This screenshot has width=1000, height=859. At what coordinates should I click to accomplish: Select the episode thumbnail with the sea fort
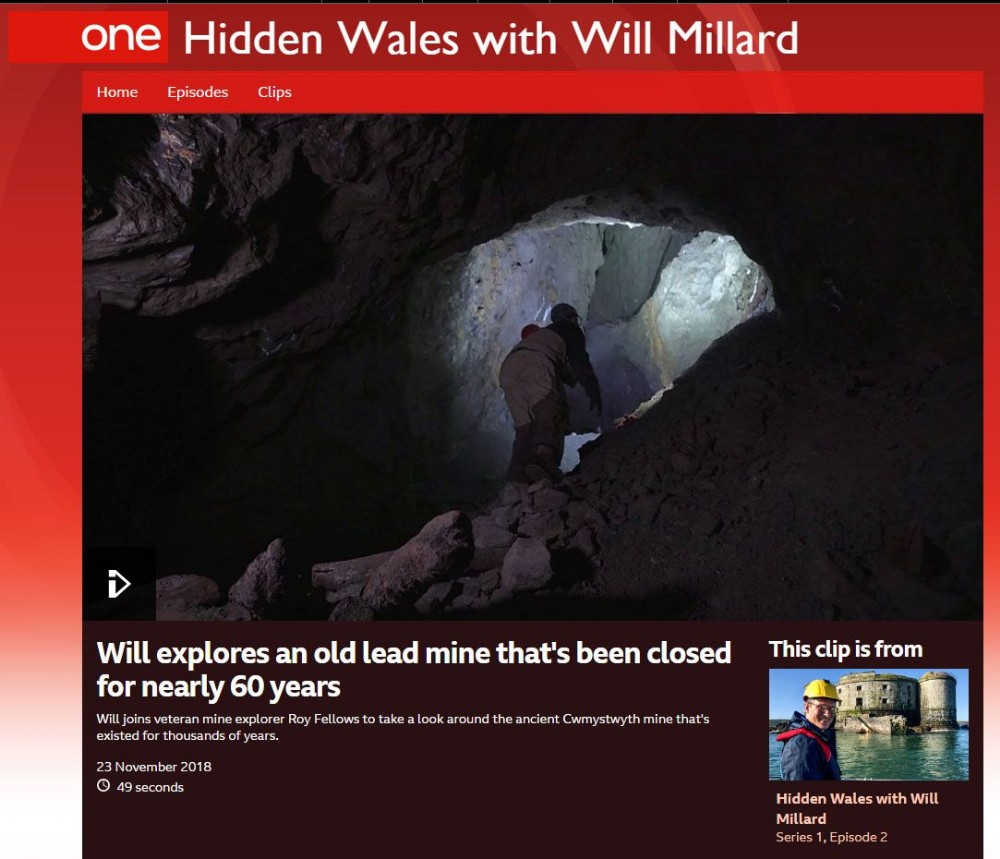click(x=869, y=724)
